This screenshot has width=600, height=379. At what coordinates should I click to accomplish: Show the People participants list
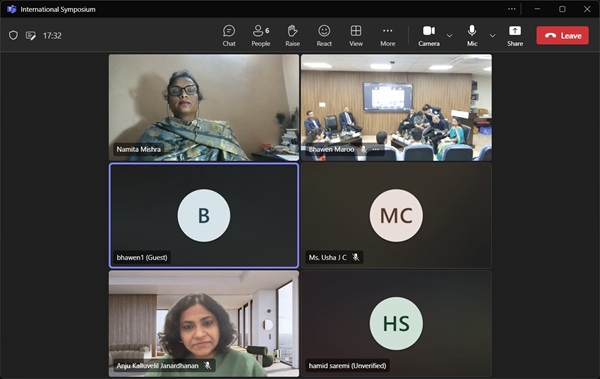point(261,36)
